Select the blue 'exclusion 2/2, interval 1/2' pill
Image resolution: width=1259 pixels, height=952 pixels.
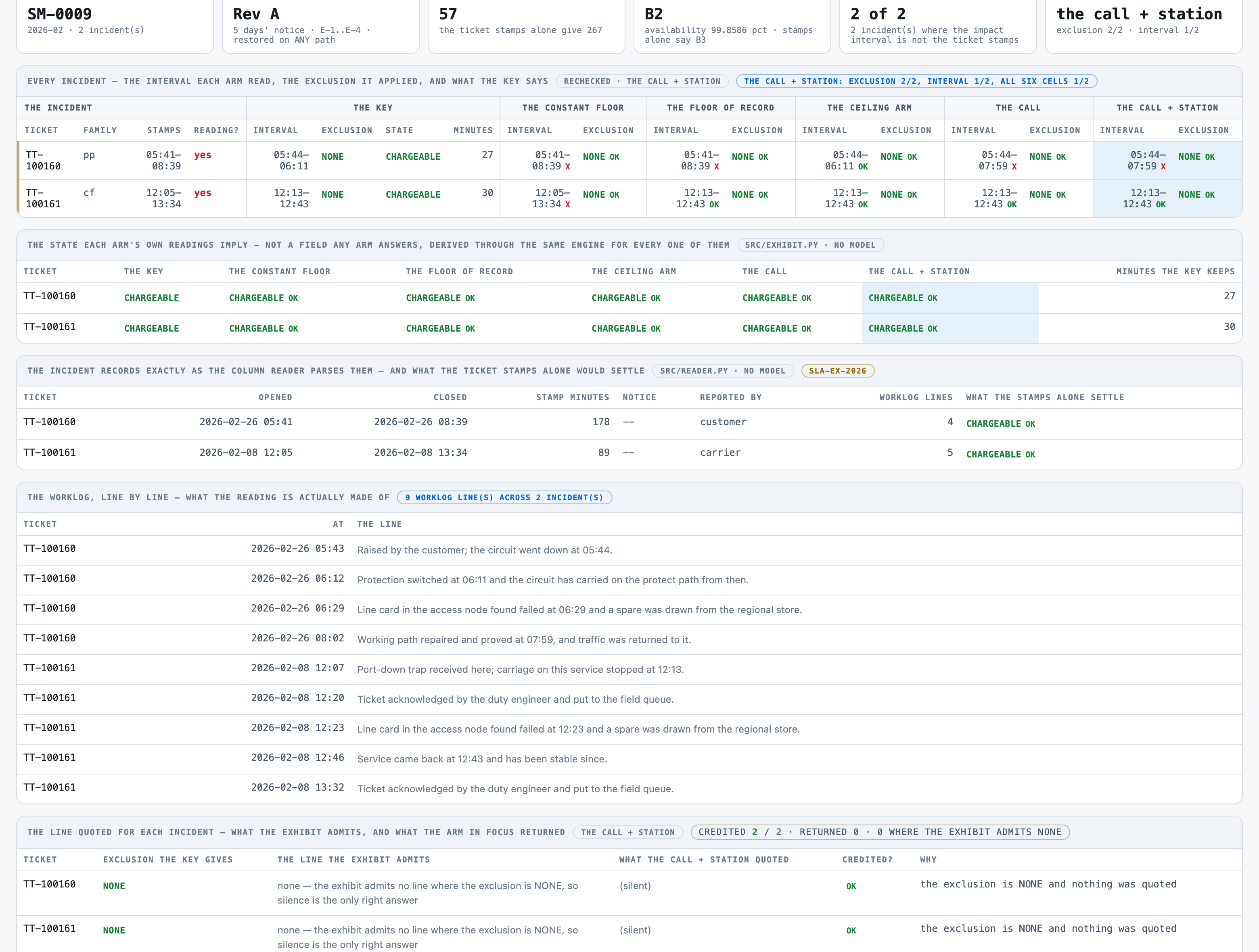(916, 81)
